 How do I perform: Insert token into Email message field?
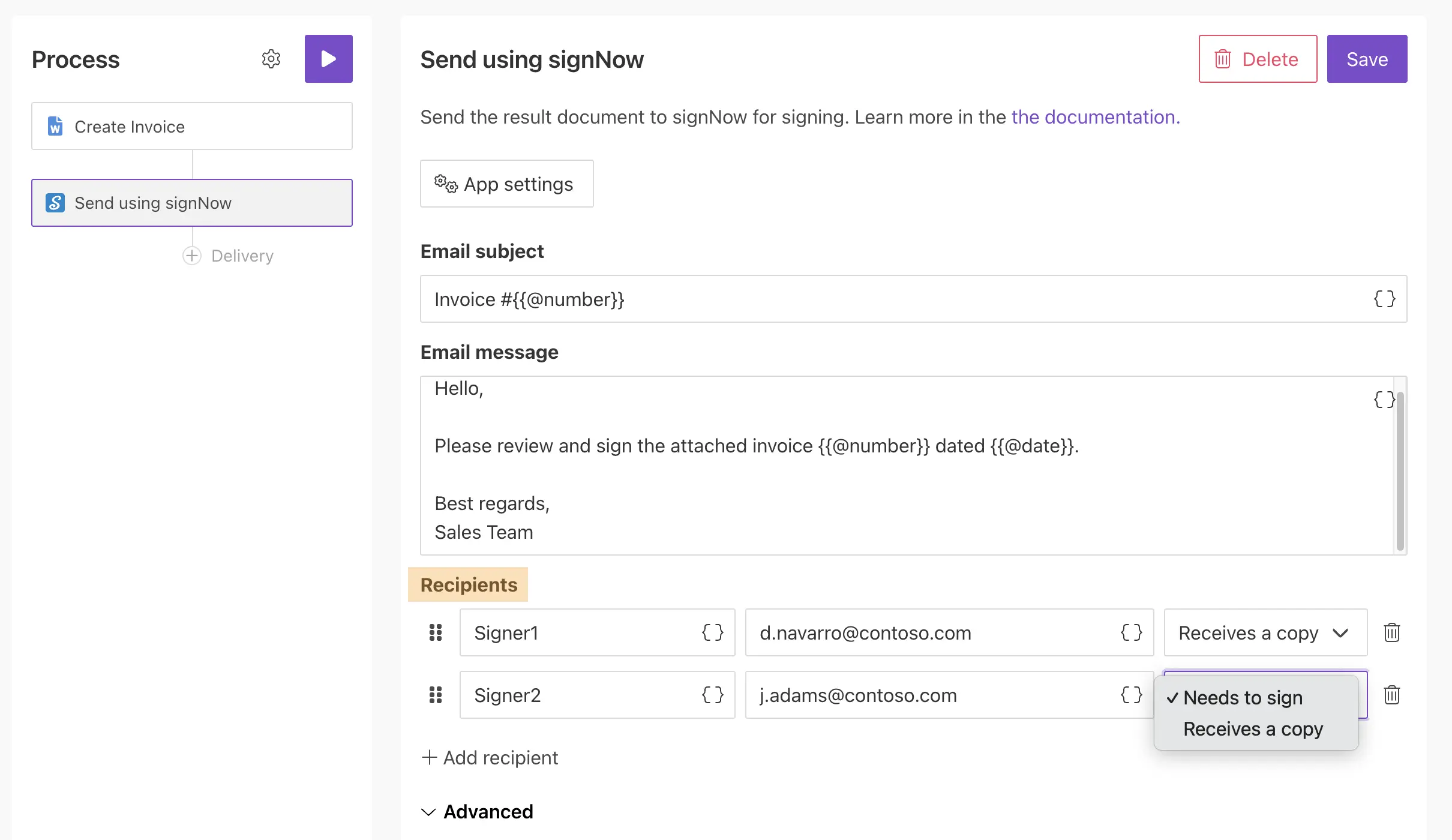pyautogui.click(x=1384, y=400)
